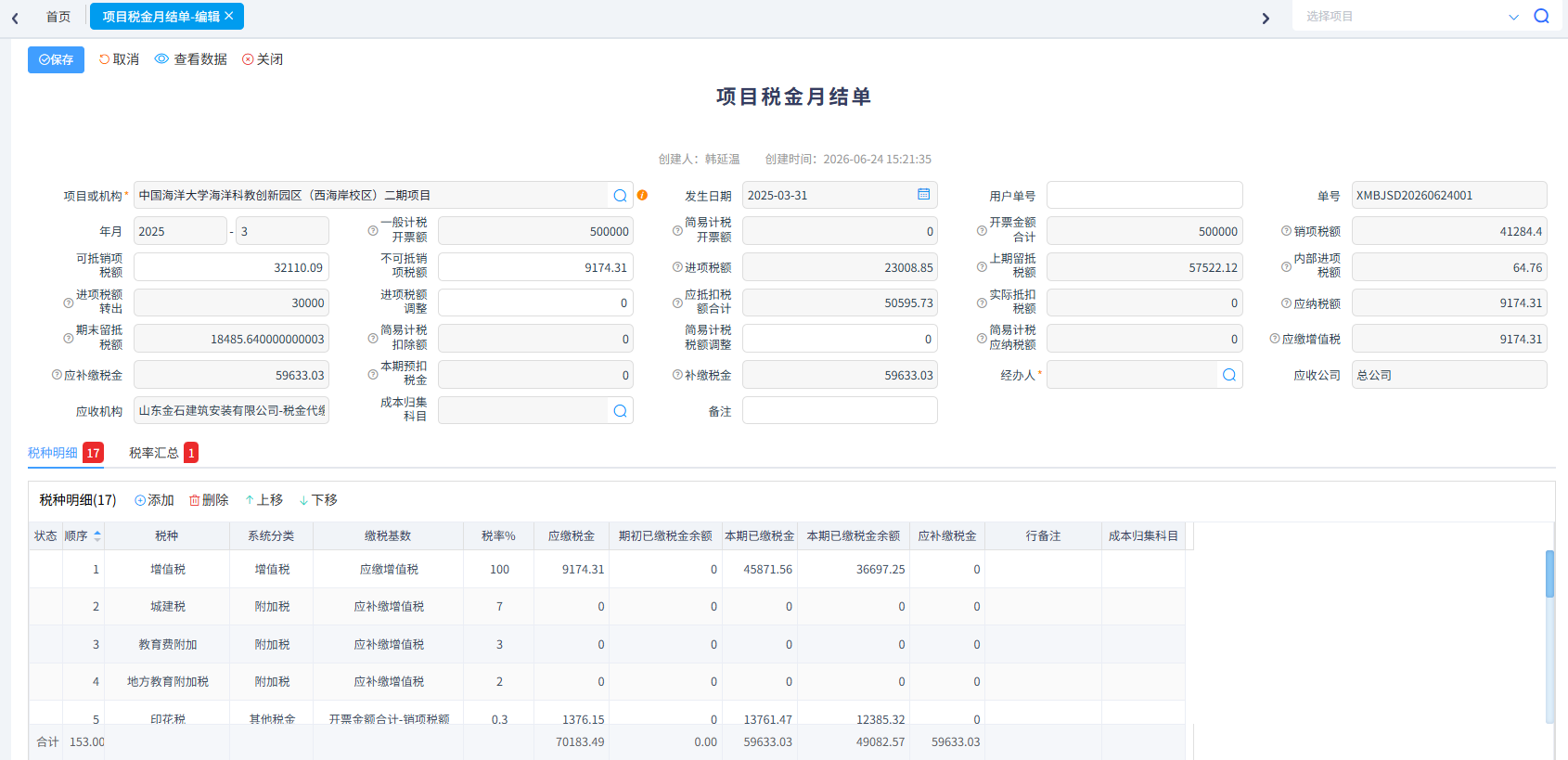Click the 保存 button
Viewport: 1568px width, 760px height.
56,59
